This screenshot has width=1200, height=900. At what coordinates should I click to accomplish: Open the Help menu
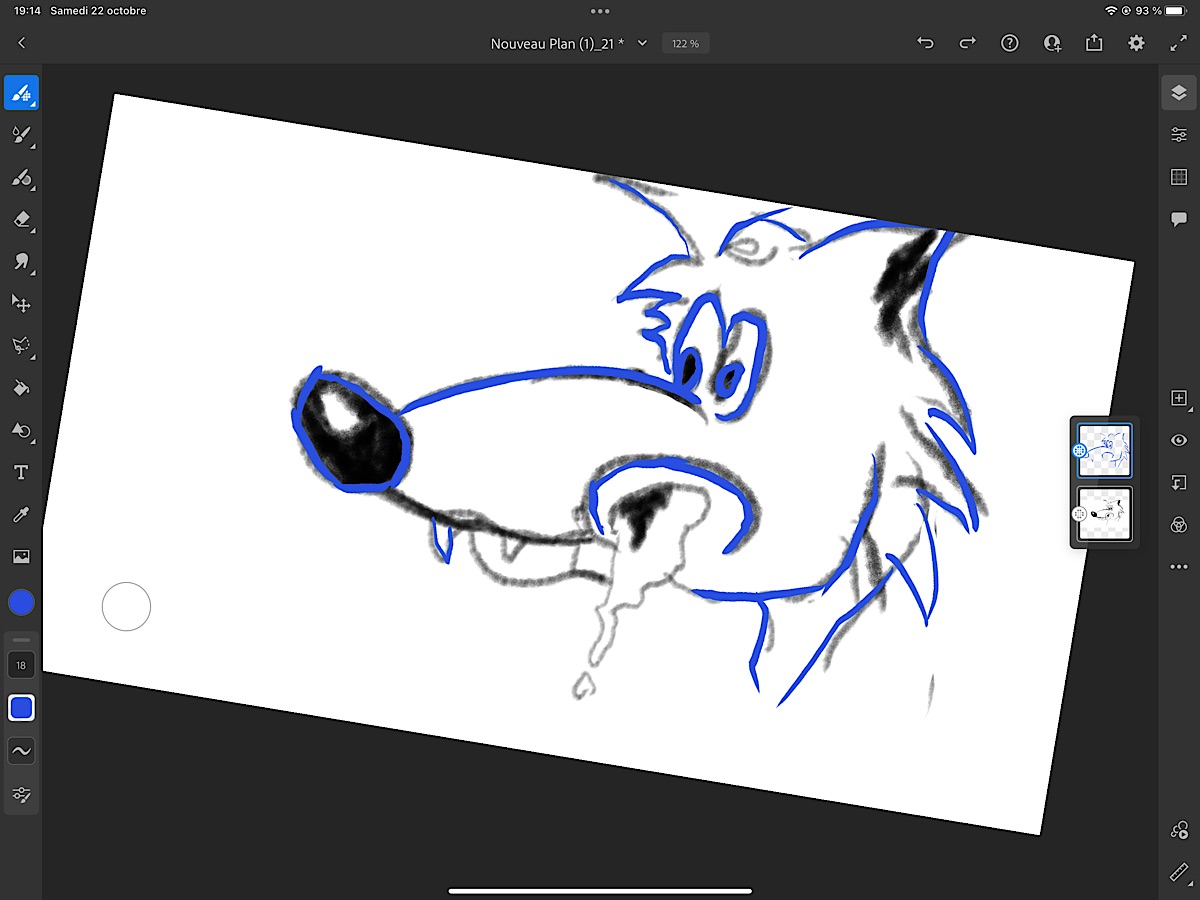tap(1010, 43)
